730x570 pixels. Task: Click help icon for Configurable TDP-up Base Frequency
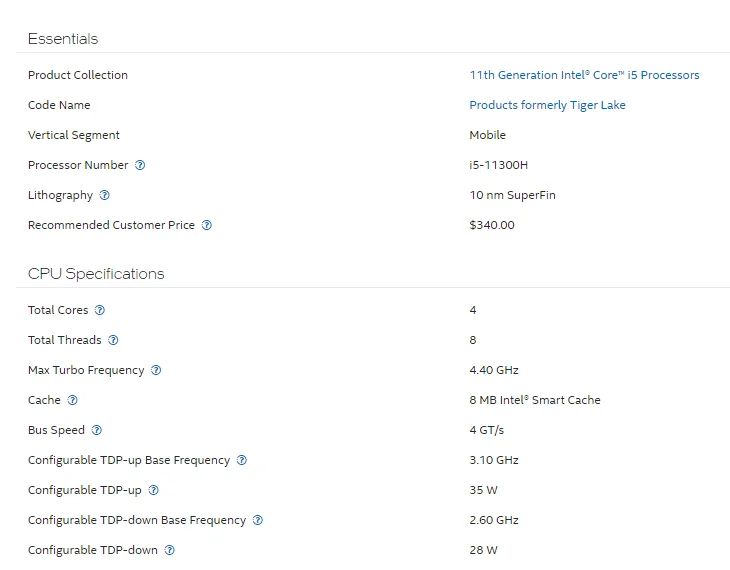tap(242, 460)
